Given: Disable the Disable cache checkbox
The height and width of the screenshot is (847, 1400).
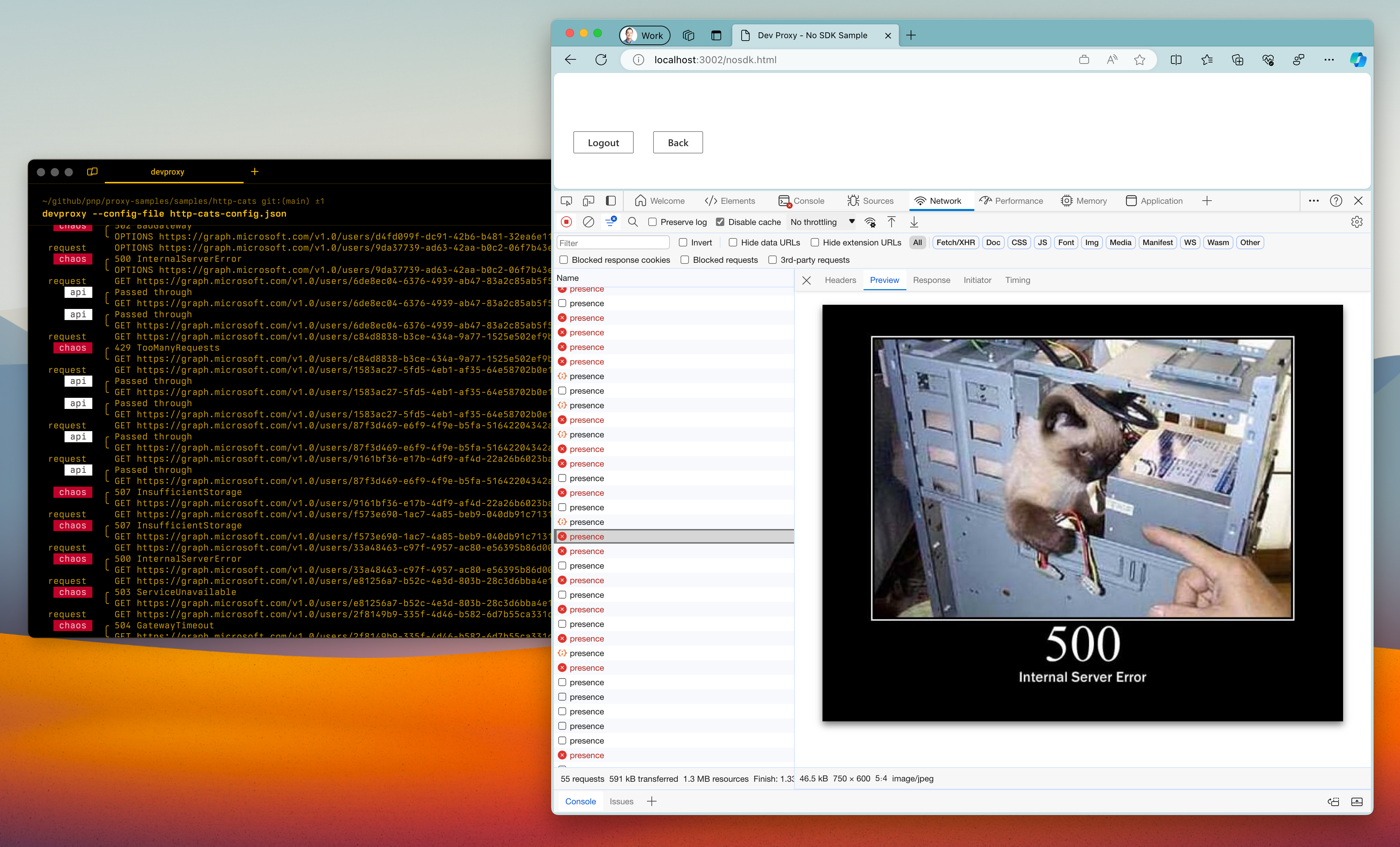Looking at the screenshot, I should pyautogui.click(x=720, y=222).
